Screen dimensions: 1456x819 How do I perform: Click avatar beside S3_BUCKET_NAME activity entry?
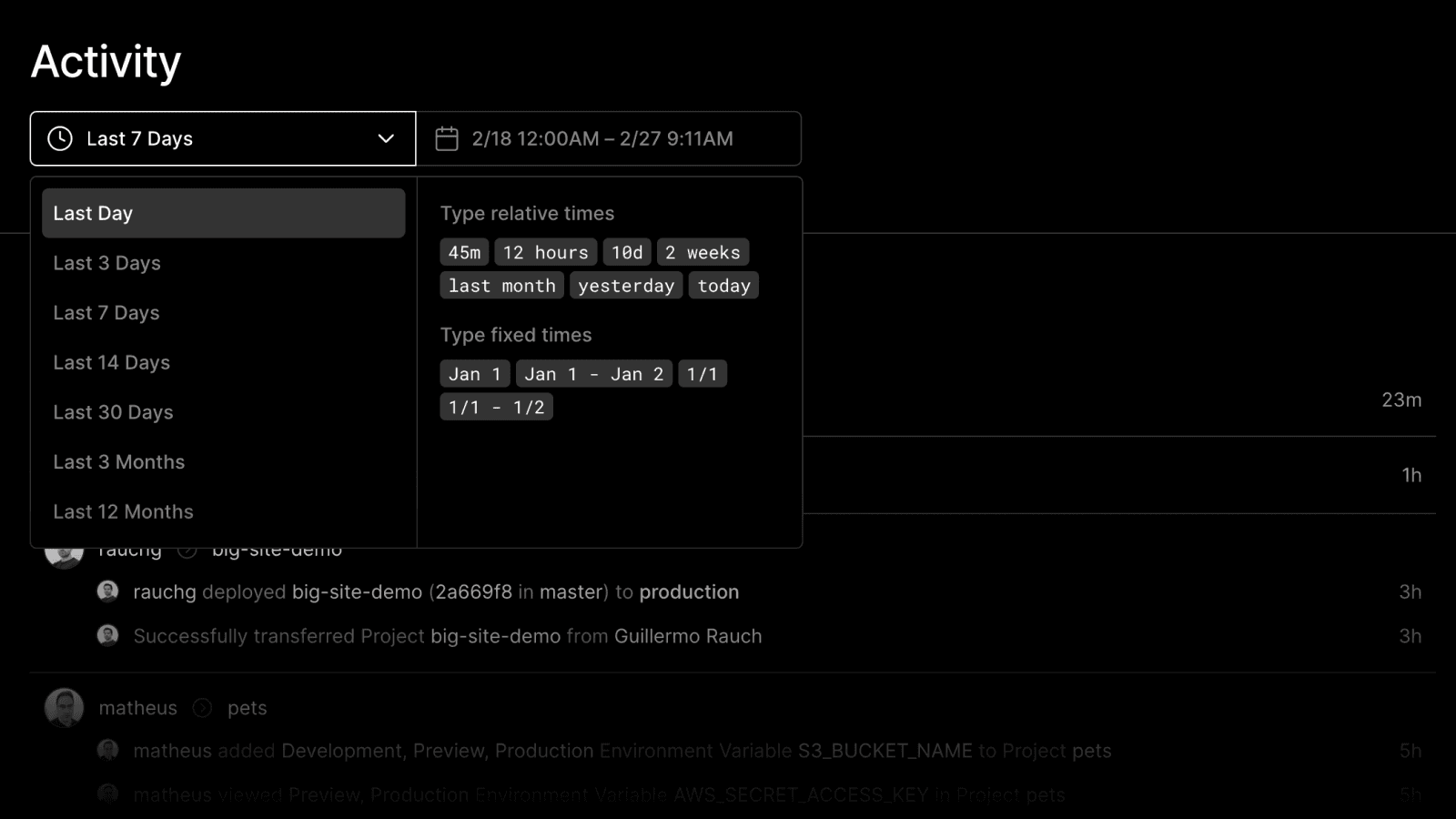pyautogui.click(x=108, y=750)
